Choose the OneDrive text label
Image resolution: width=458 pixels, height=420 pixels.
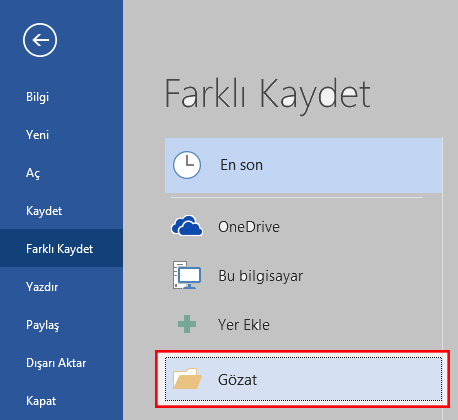[249, 227]
